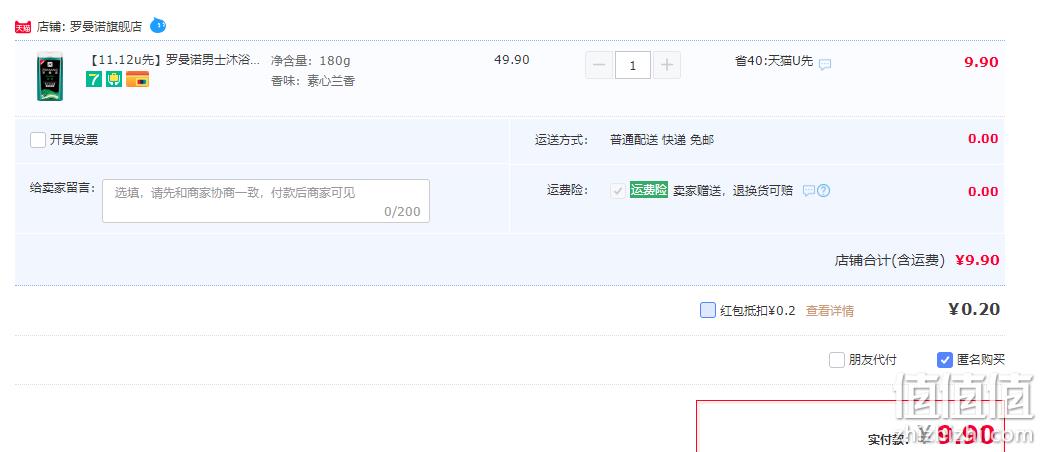This screenshot has width=1043, height=452.
Task: Open promotion comment icon beside 天猫U先
Action: click(825, 64)
